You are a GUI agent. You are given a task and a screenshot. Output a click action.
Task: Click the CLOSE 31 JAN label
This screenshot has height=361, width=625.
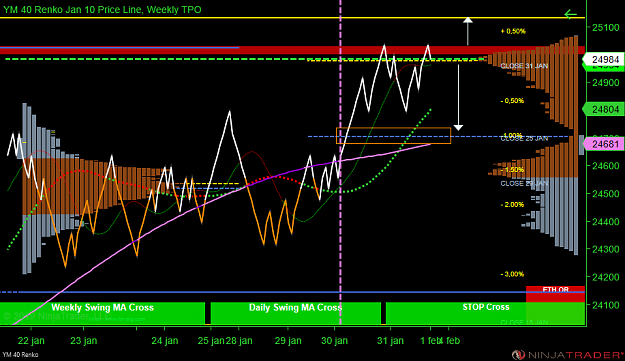click(524, 66)
